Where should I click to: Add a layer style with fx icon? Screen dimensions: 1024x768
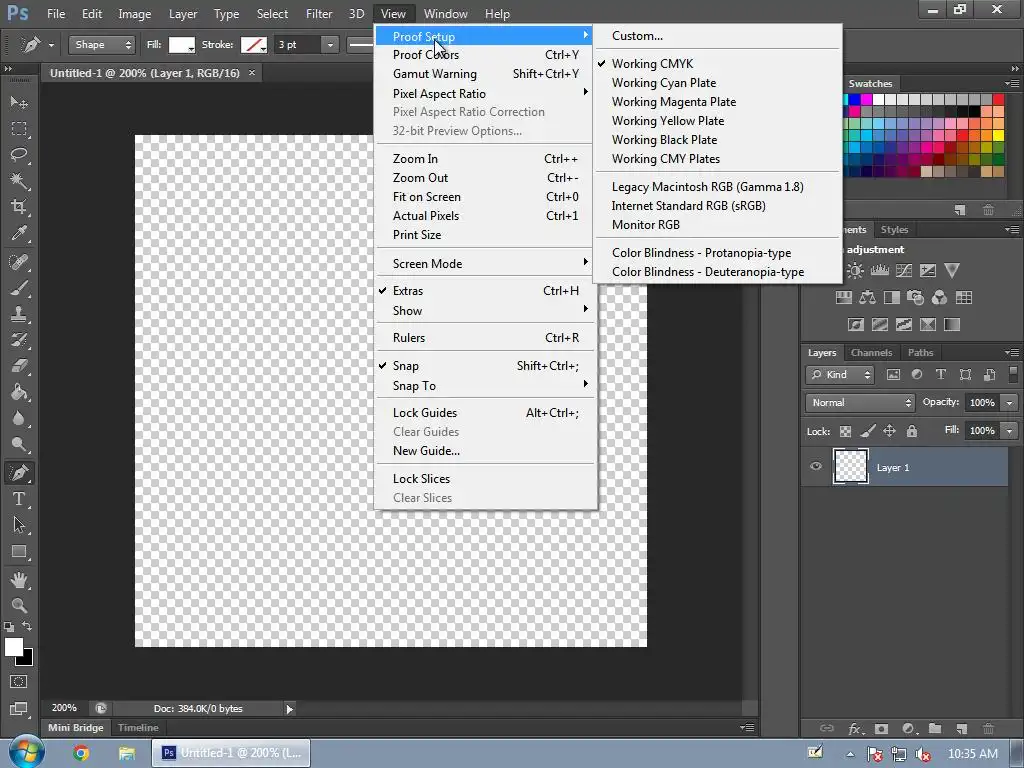[854, 728]
